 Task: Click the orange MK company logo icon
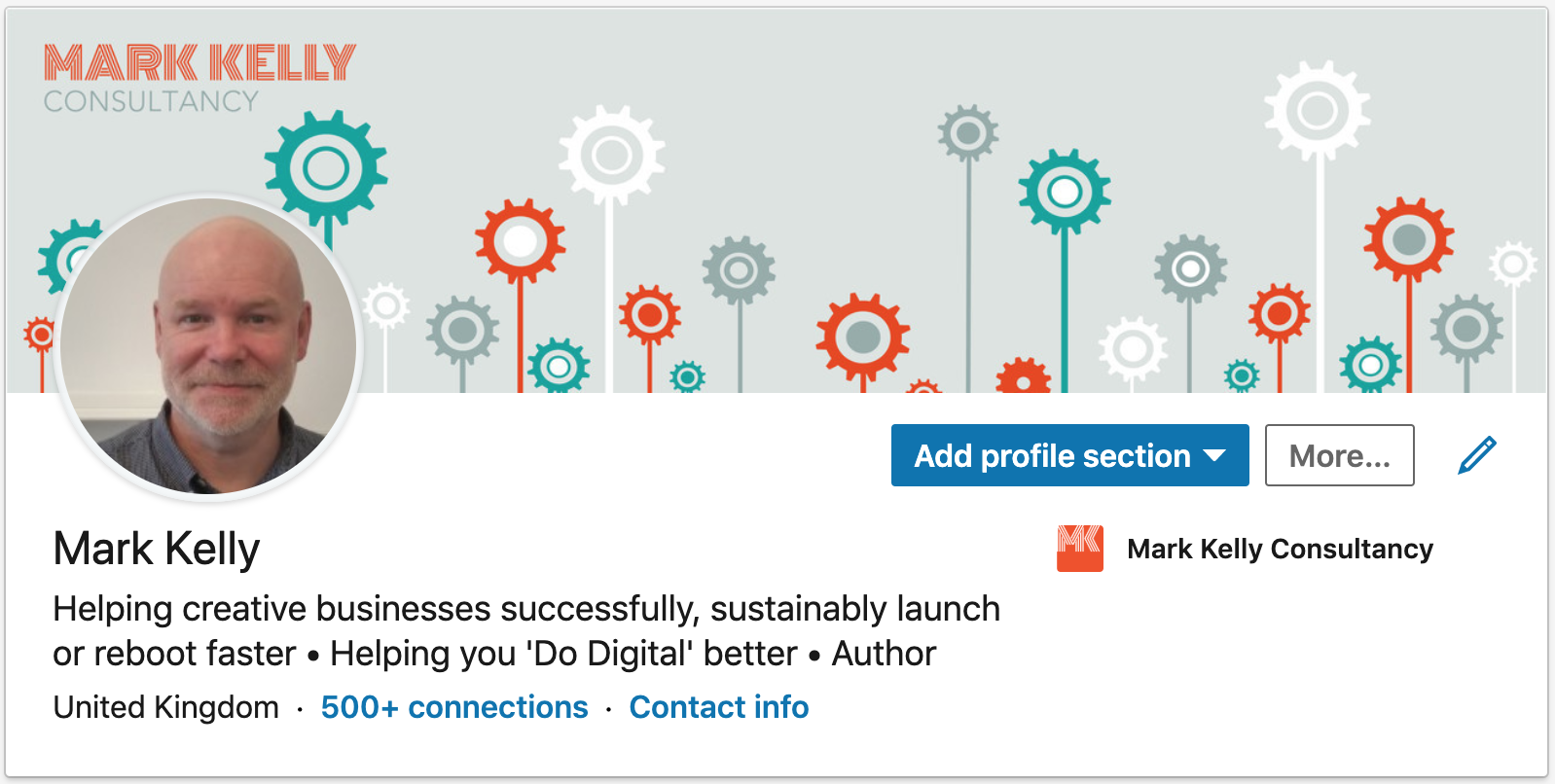tap(1080, 548)
